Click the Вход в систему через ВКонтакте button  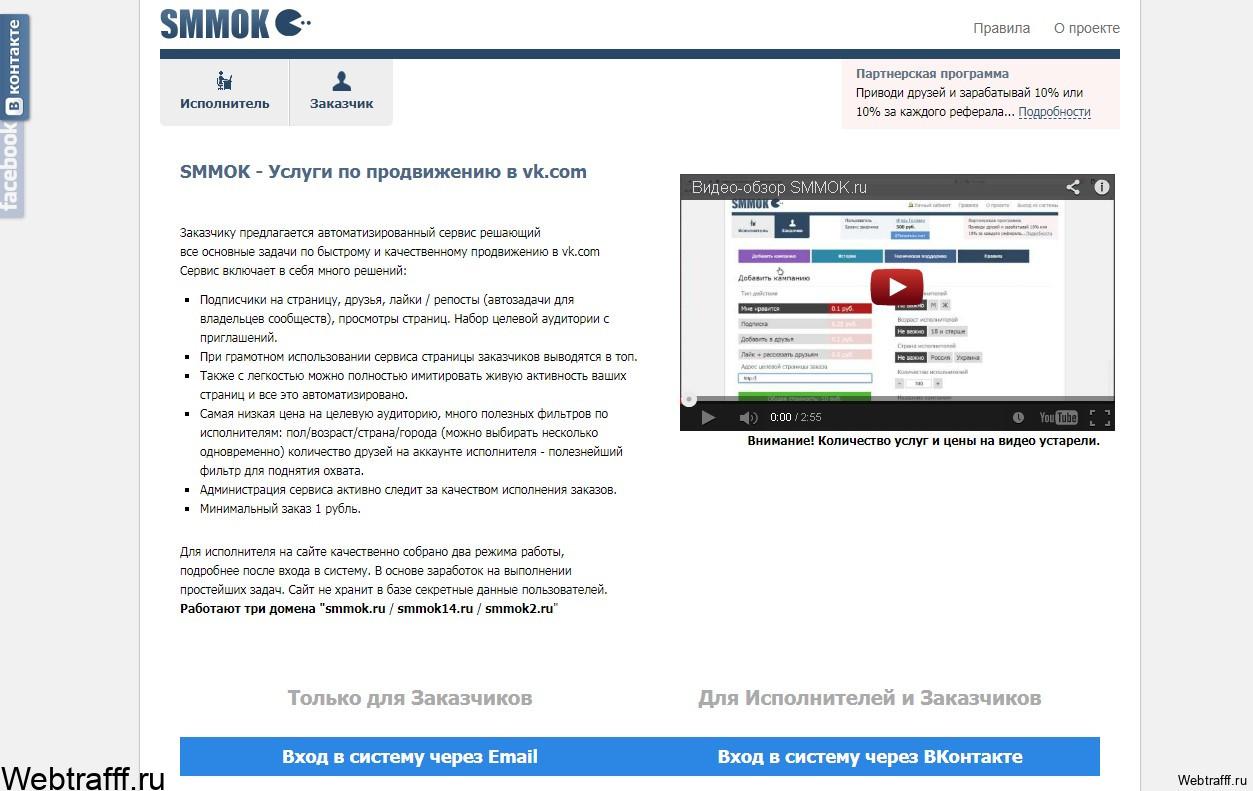coord(870,757)
